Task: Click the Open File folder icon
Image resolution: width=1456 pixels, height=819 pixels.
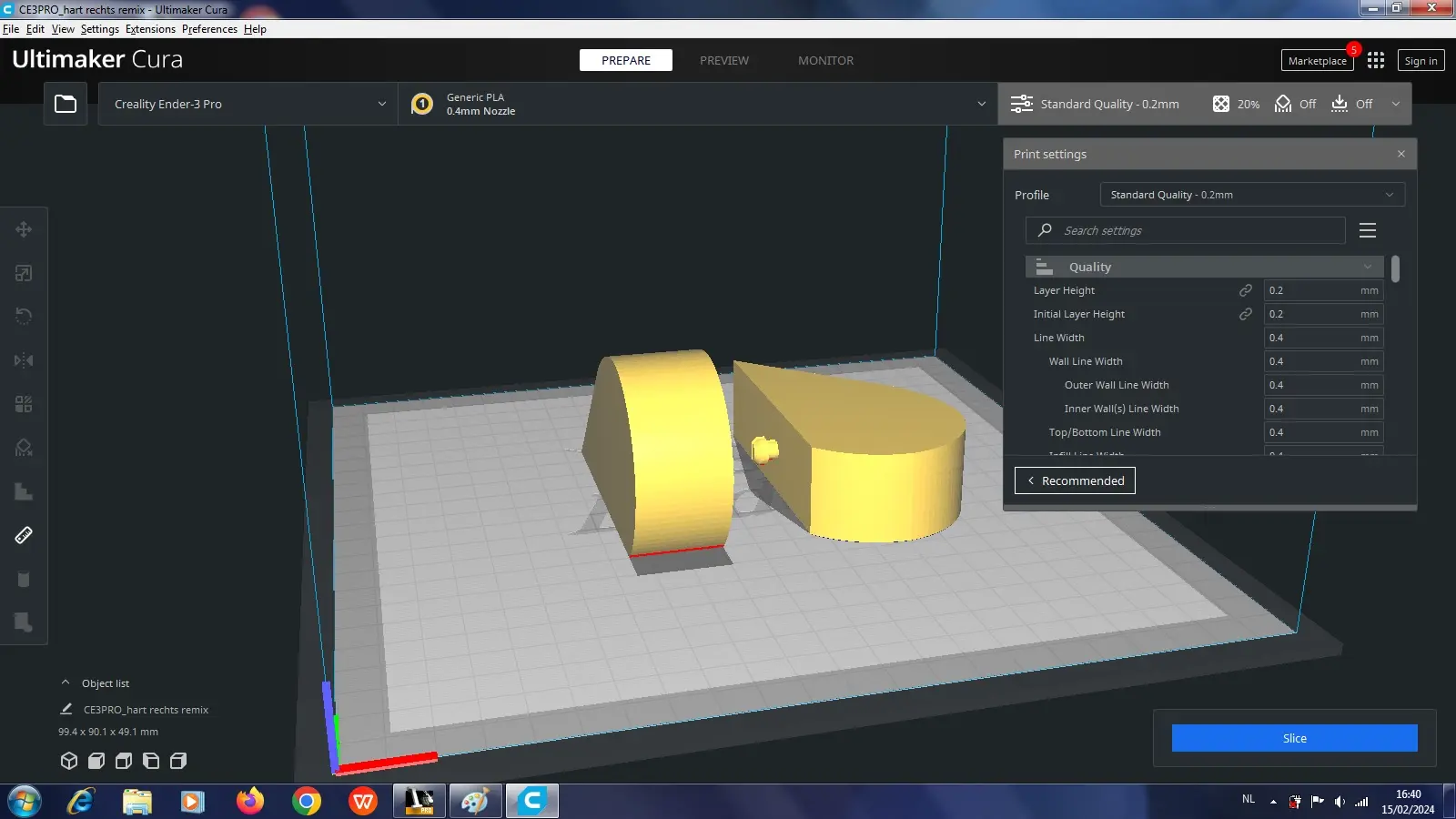Action: [66, 104]
